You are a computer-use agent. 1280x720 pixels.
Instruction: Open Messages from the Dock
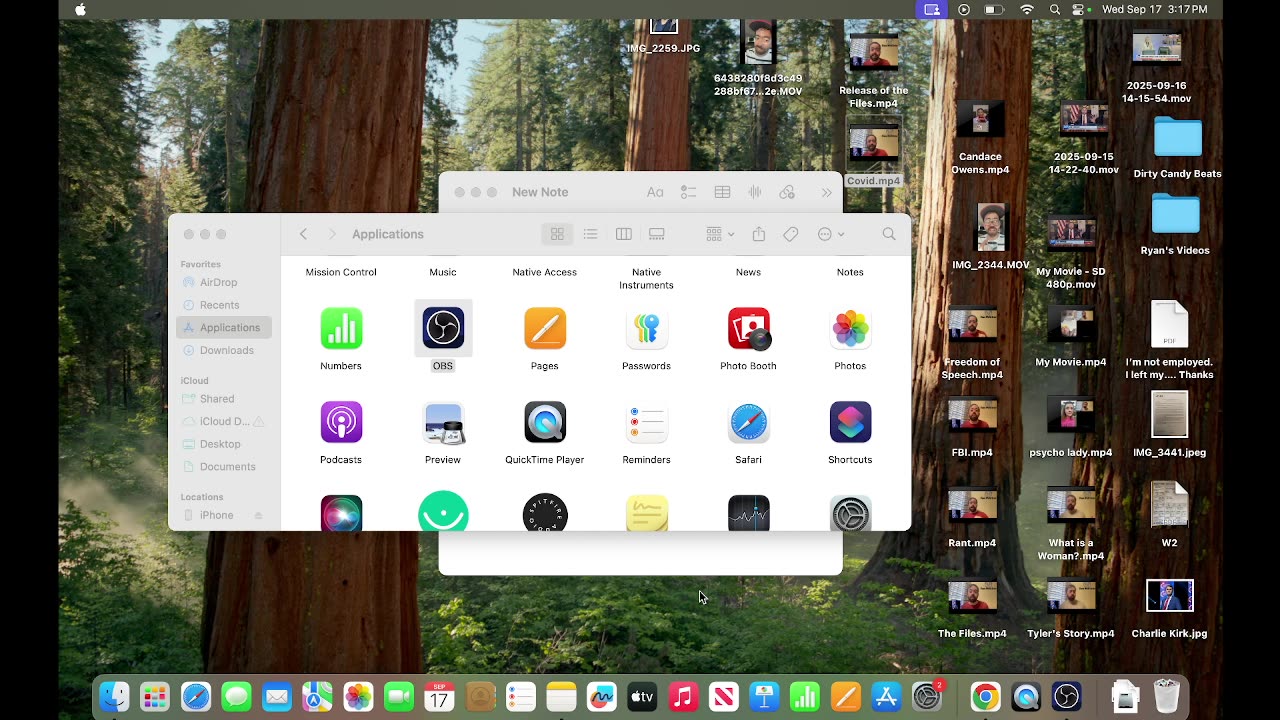tap(236, 697)
